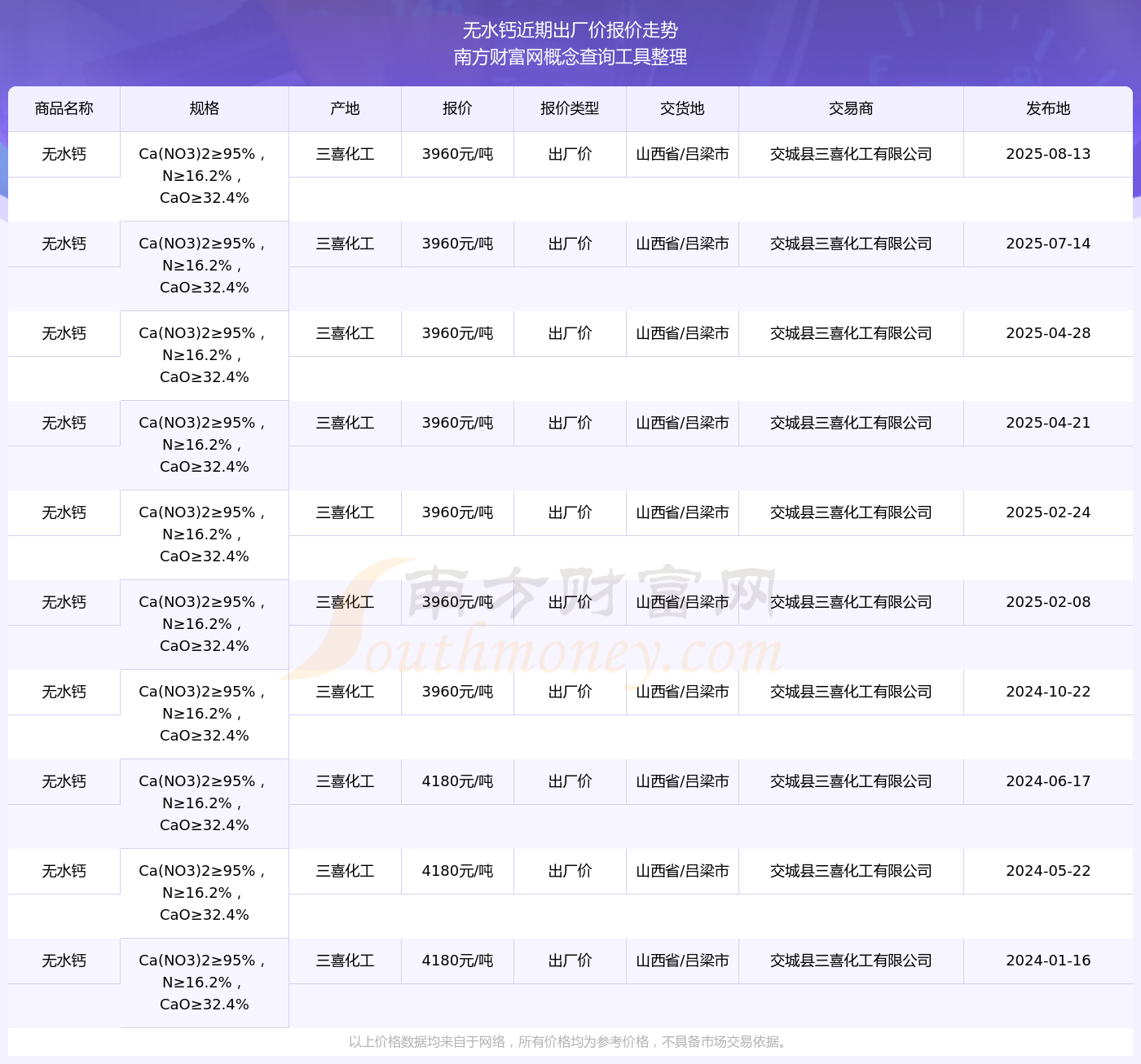Click 交城县三喜化工有限公司 in 2025-08-13 row
The image size is (1141, 1064).
pyautogui.click(x=851, y=154)
